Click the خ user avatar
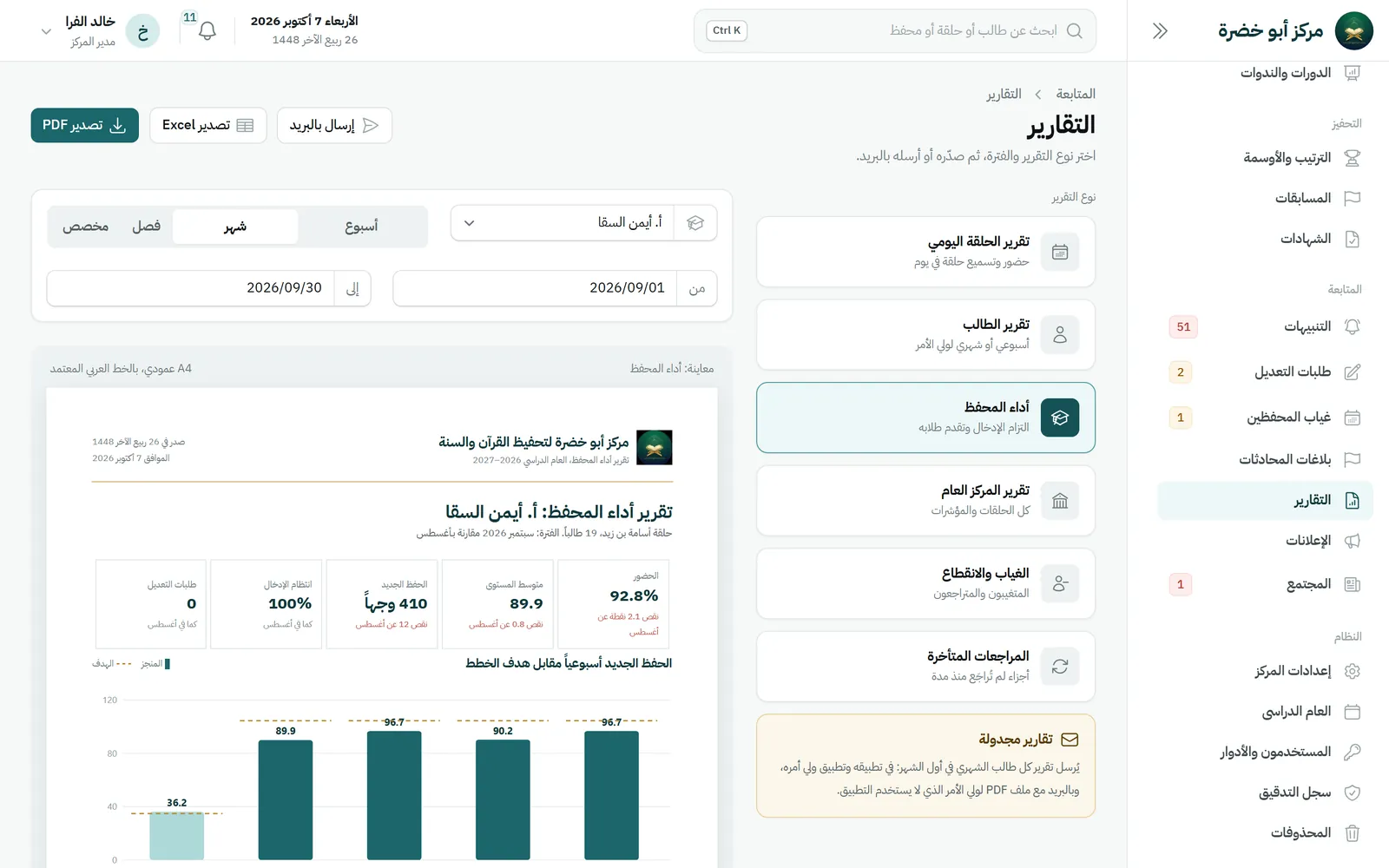The height and width of the screenshot is (868, 1389). 142,31
